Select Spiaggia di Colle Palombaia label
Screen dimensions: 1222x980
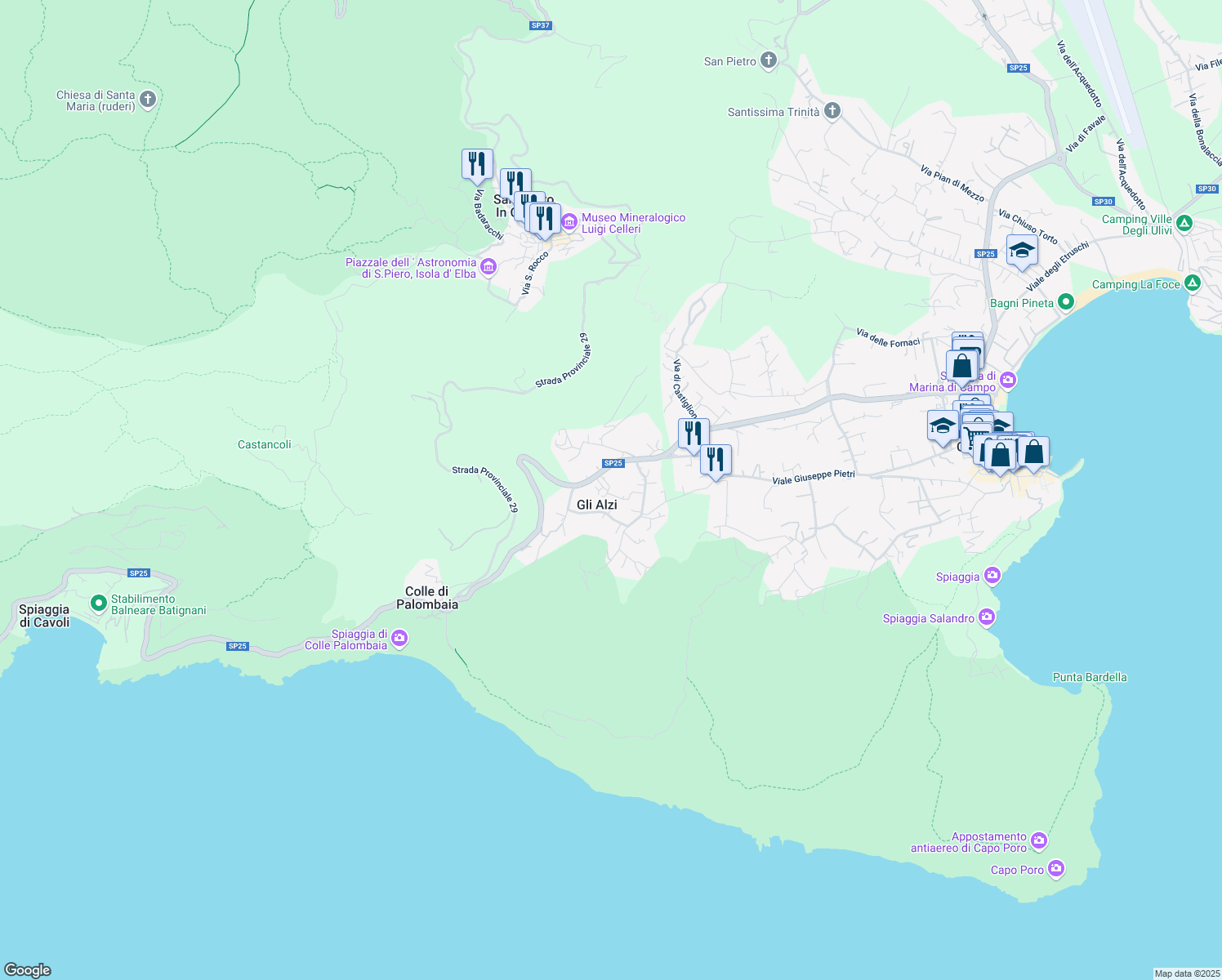pyautogui.click(x=346, y=639)
